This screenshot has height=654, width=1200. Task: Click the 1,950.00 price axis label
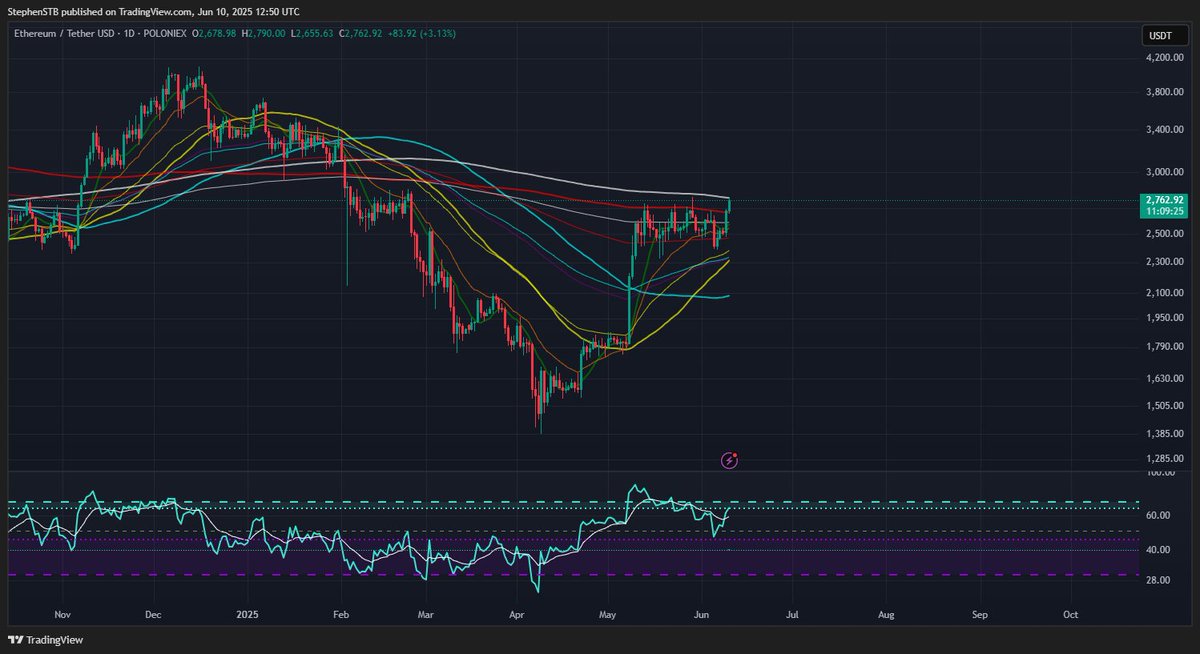[x=1165, y=318]
